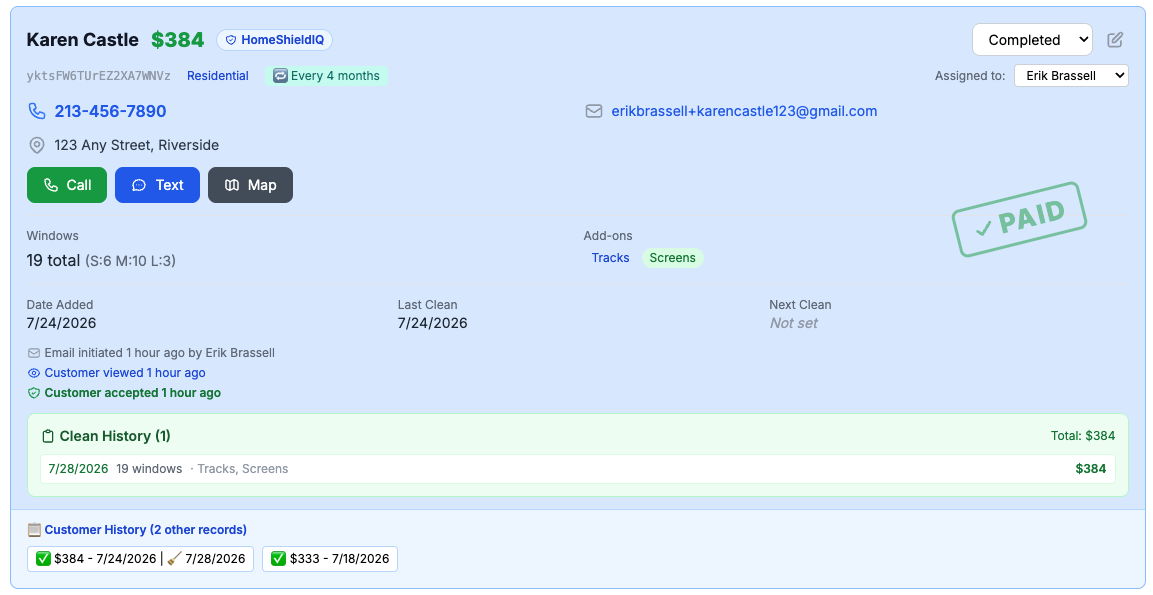Click the address 123 Any Street, Riverside
1153x595 pixels.
[x=137, y=145]
